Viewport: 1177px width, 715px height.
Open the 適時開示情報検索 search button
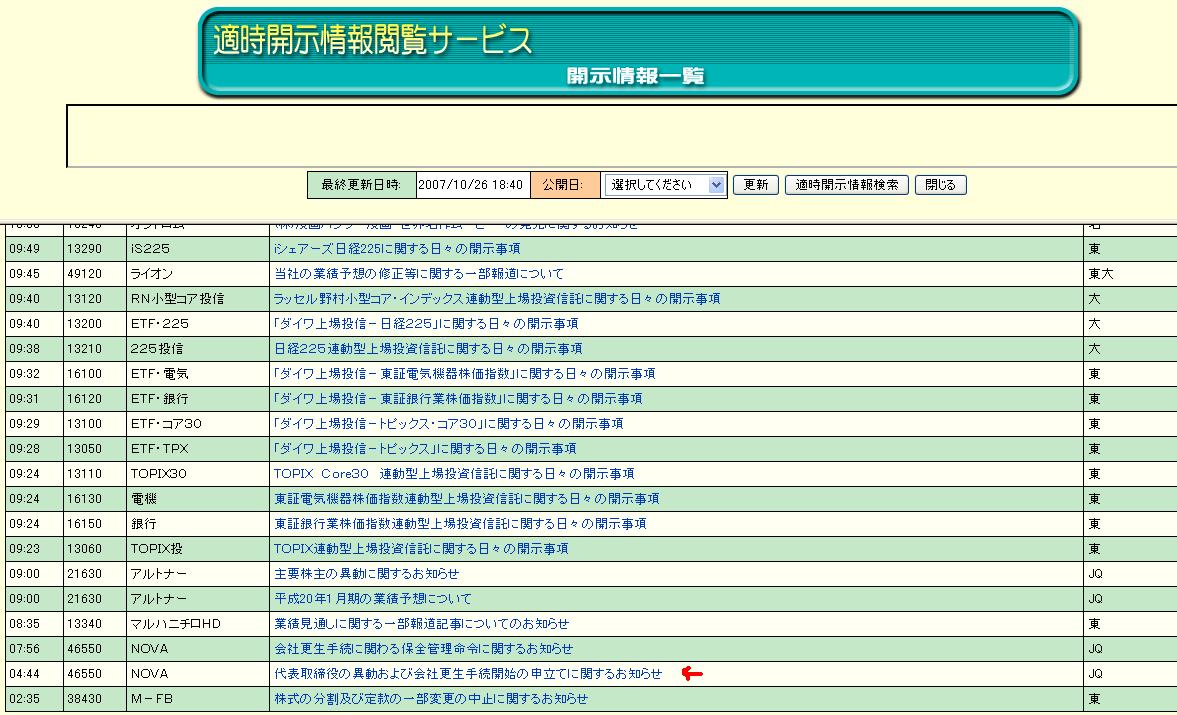click(847, 185)
